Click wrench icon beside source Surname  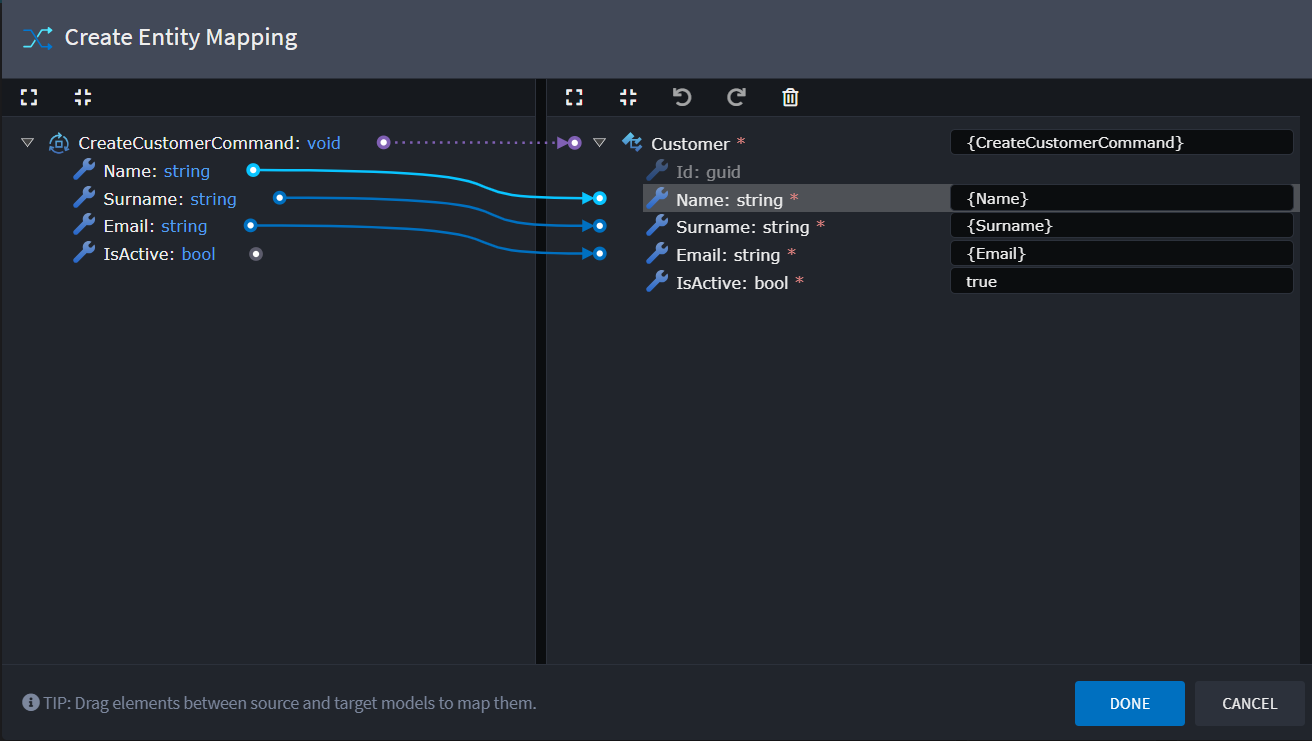(84, 198)
